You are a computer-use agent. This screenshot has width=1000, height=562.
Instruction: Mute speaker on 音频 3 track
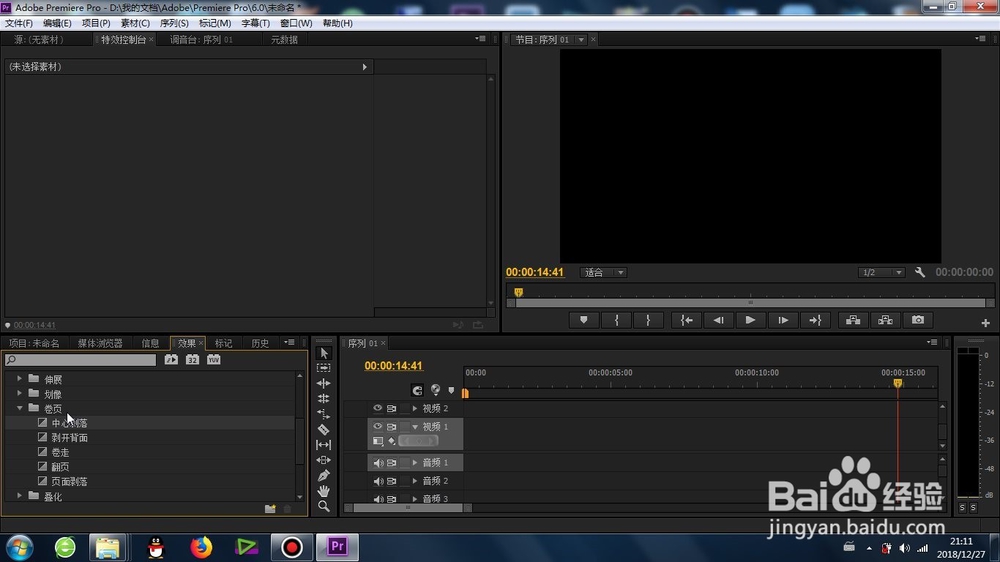(378, 499)
